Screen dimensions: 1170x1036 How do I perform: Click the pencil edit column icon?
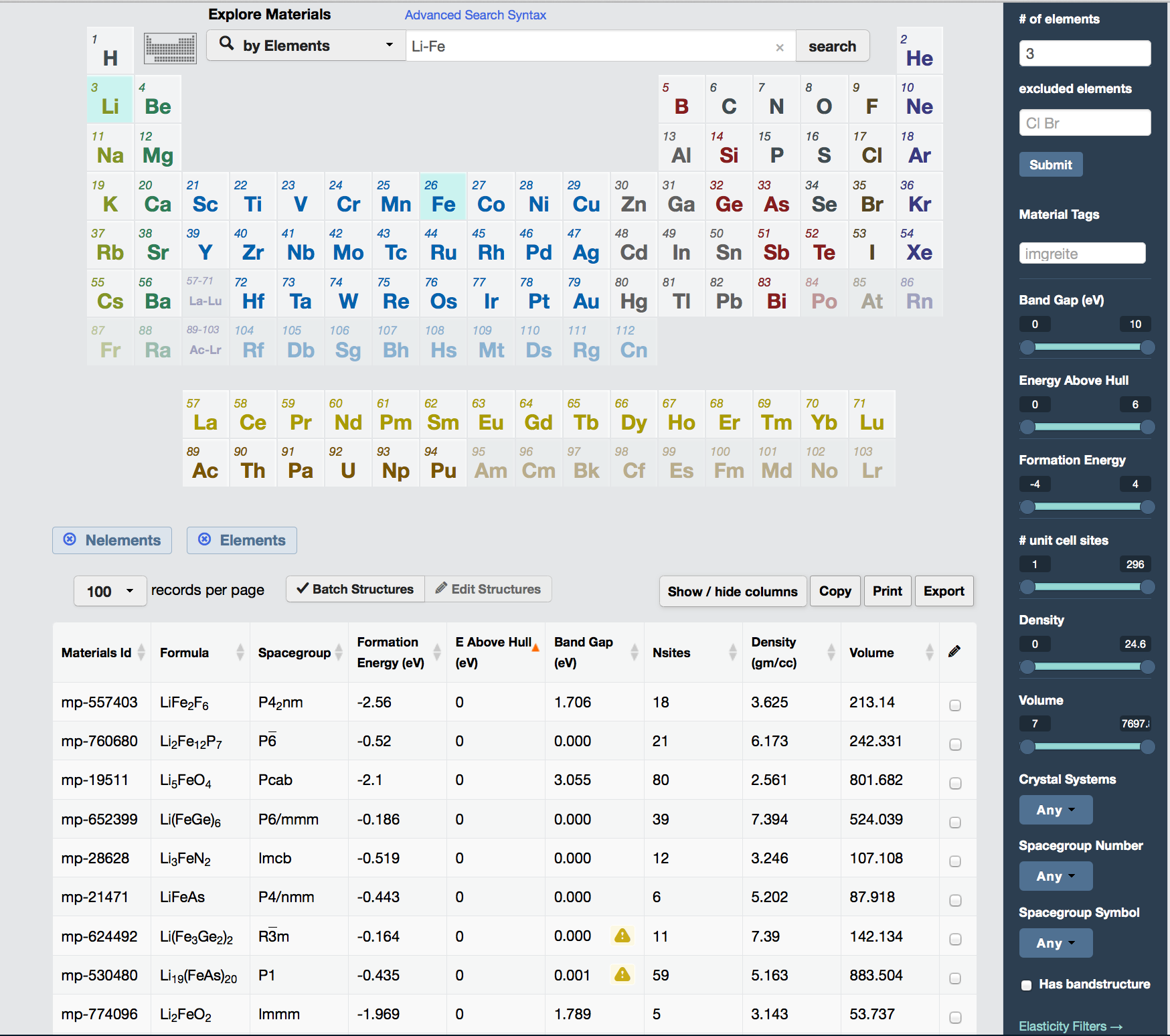pos(954,651)
